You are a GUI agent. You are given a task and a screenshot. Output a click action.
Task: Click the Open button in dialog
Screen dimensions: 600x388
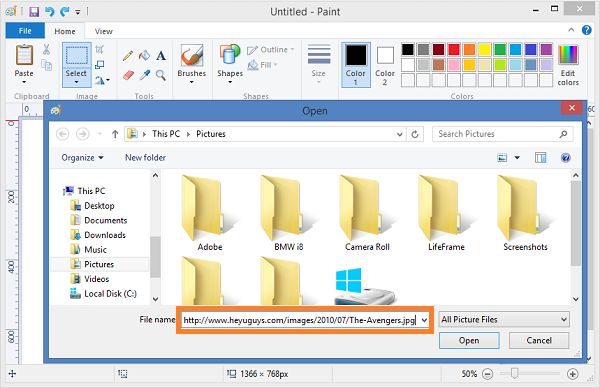[469, 340]
